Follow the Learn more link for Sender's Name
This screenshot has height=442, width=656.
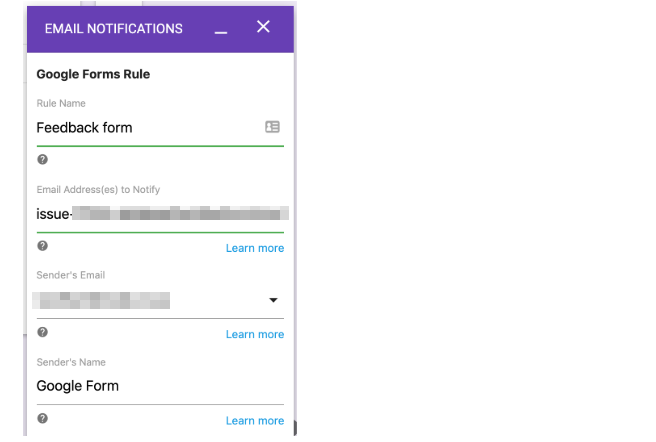[x=254, y=421]
